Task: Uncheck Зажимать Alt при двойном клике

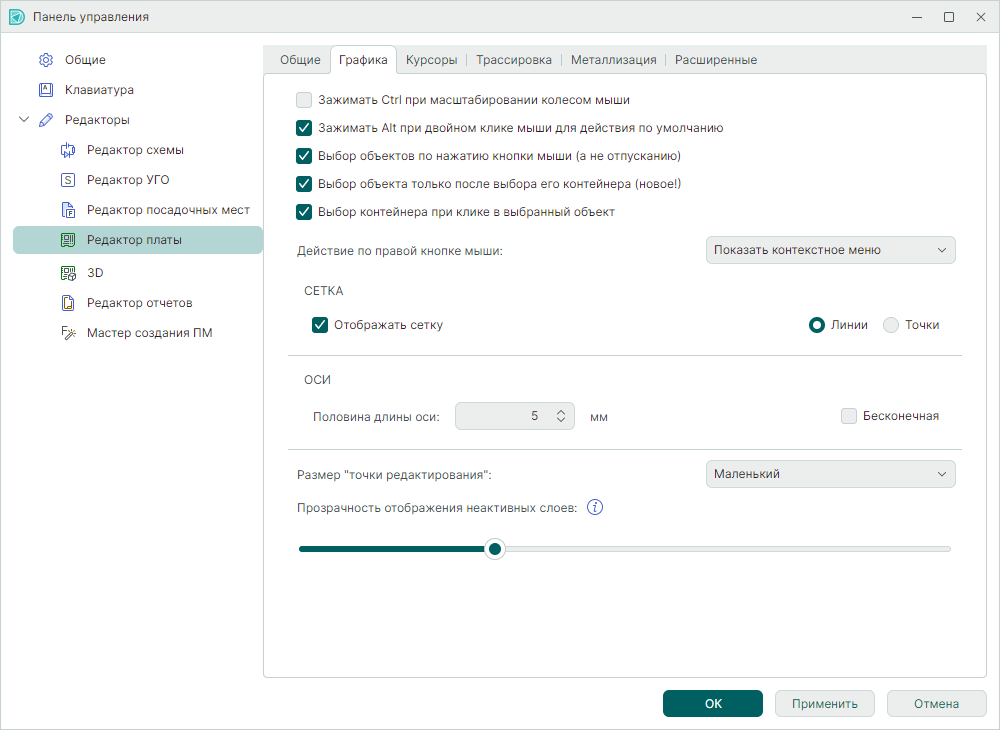Action: pos(304,128)
